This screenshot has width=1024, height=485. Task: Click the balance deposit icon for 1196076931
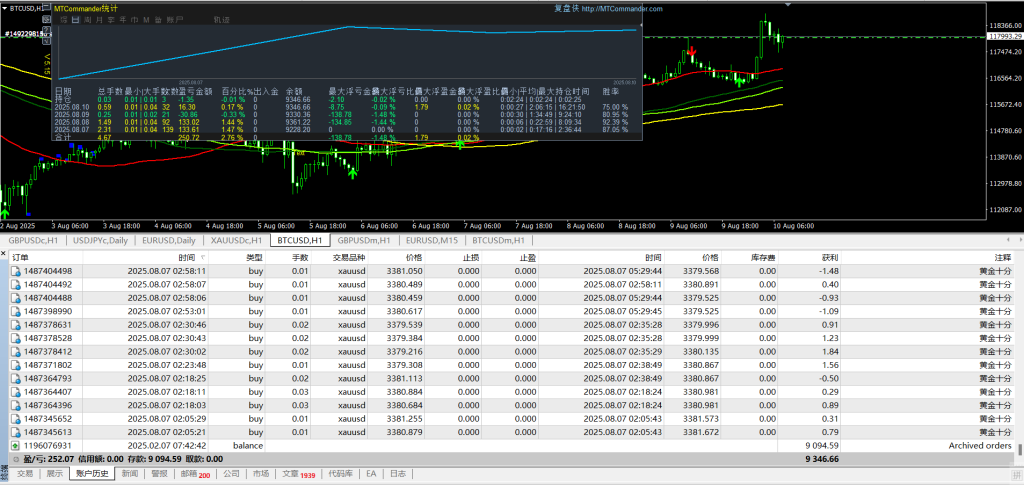pyautogui.click(x=15, y=446)
